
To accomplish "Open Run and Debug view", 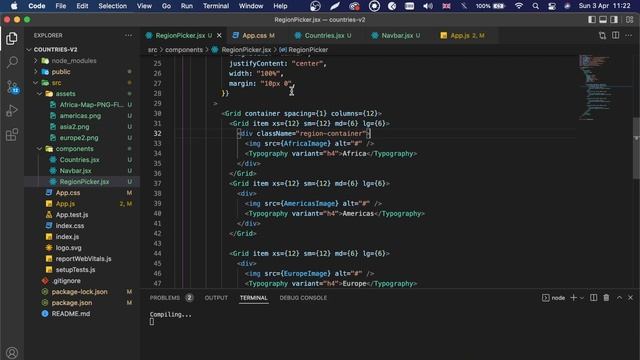I will coord(12,111).
